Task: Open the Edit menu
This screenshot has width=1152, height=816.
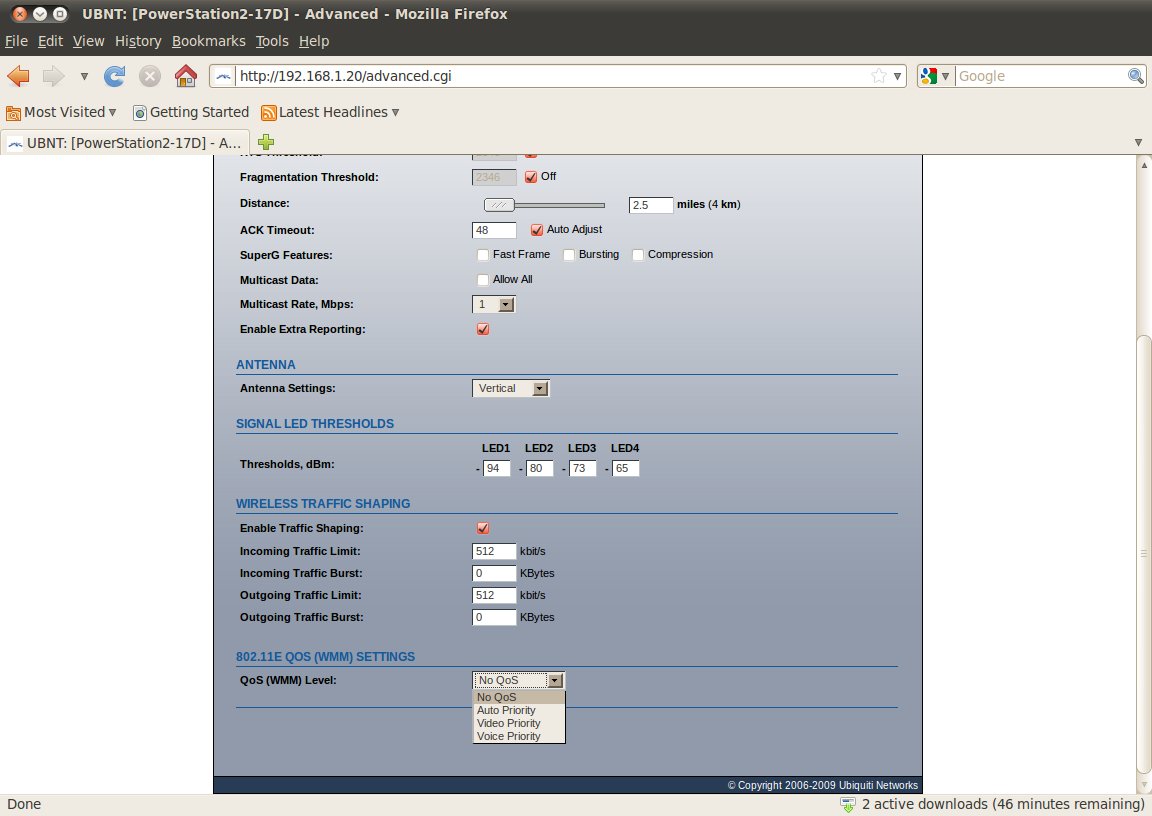Action: coord(50,41)
